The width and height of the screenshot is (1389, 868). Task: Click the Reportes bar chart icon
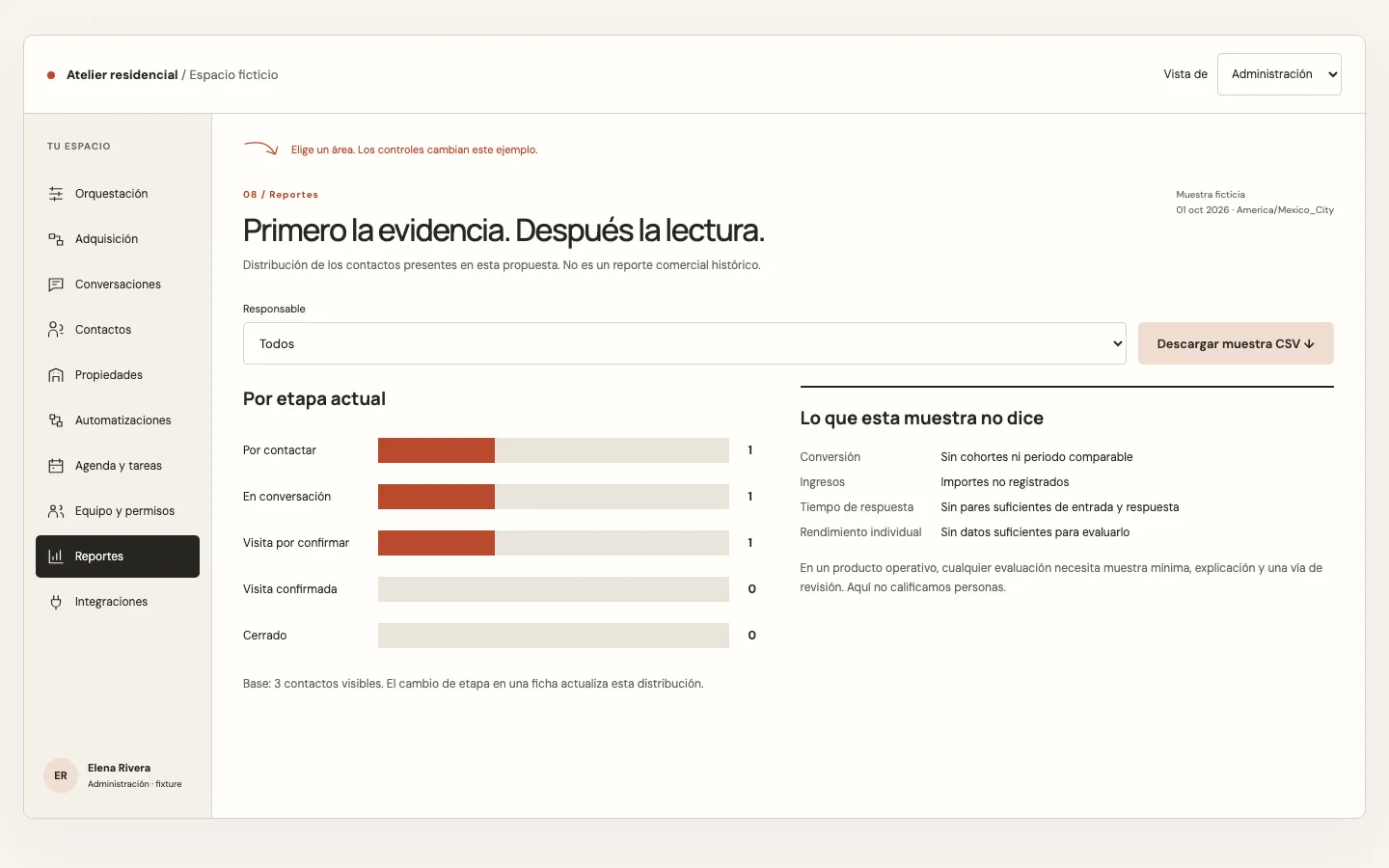(56, 556)
